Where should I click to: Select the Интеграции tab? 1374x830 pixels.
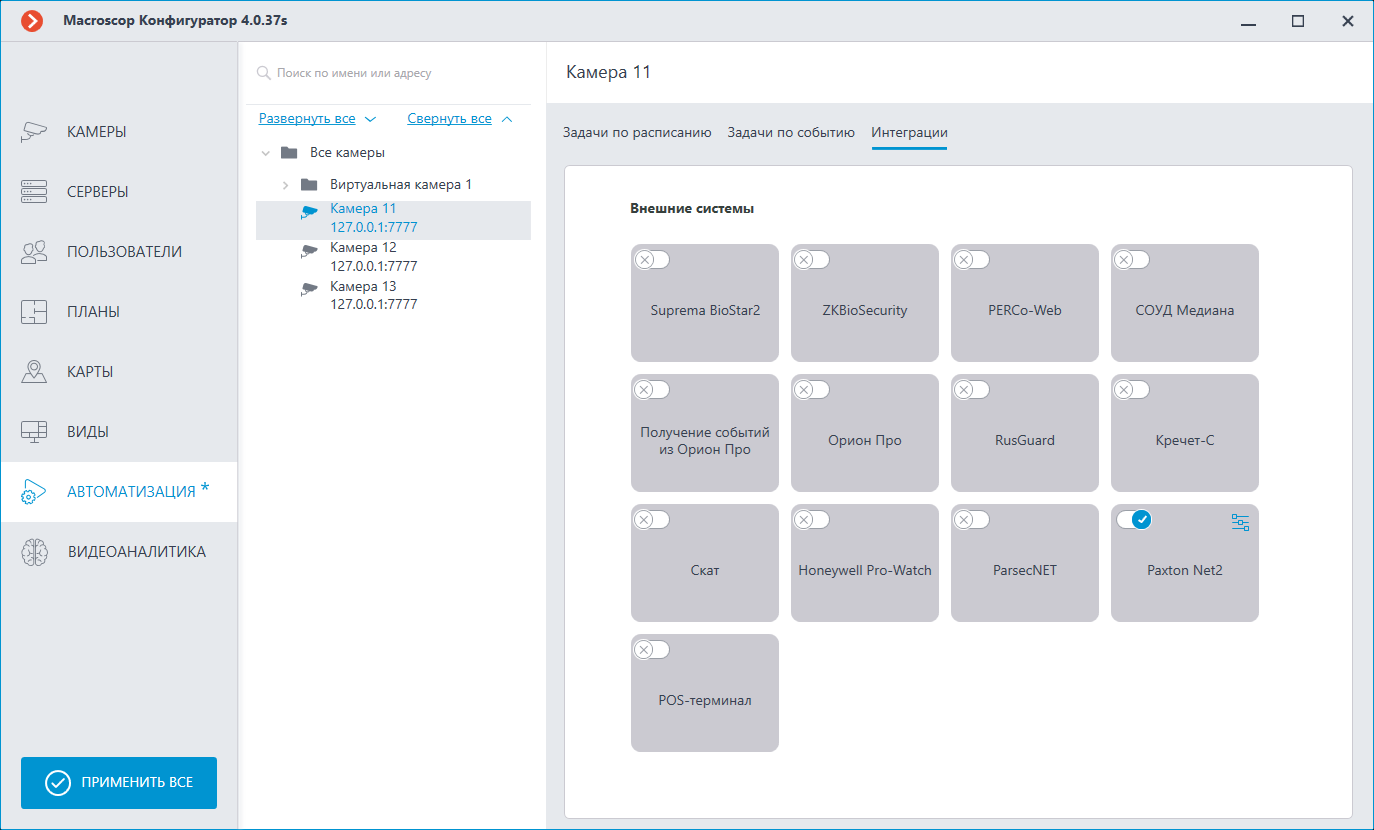(909, 132)
